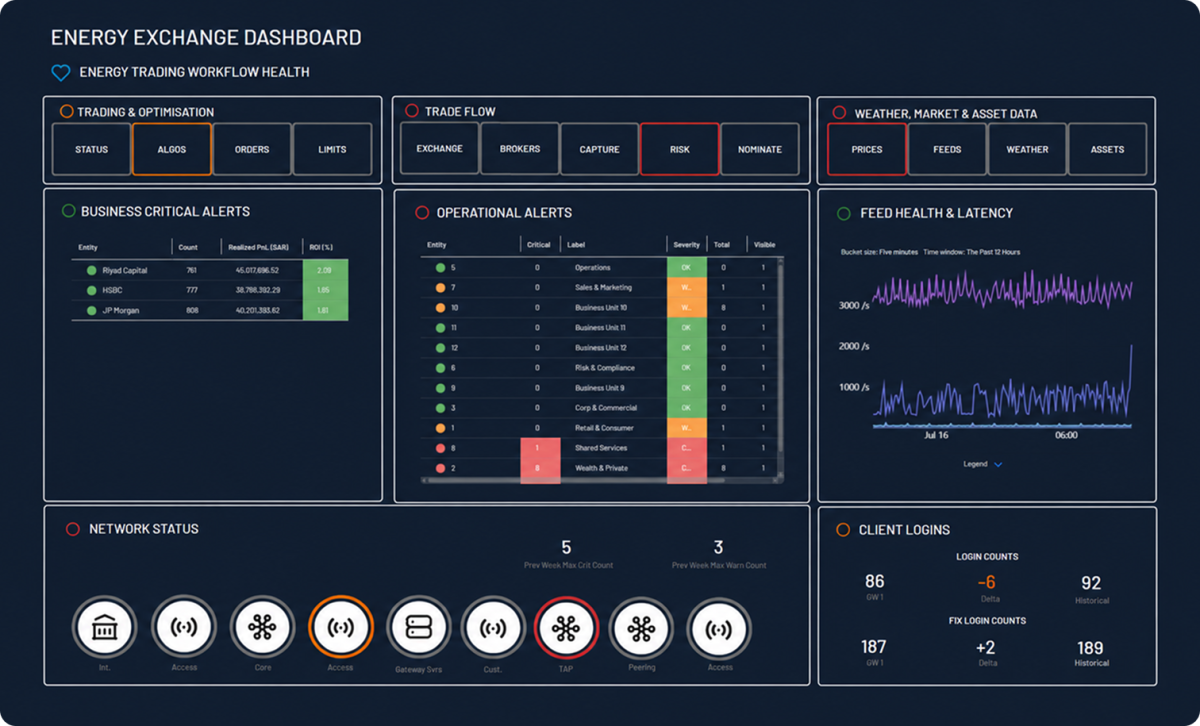Click the red dot of entity 8 row
The image size is (1200, 726).
(x=440, y=448)
